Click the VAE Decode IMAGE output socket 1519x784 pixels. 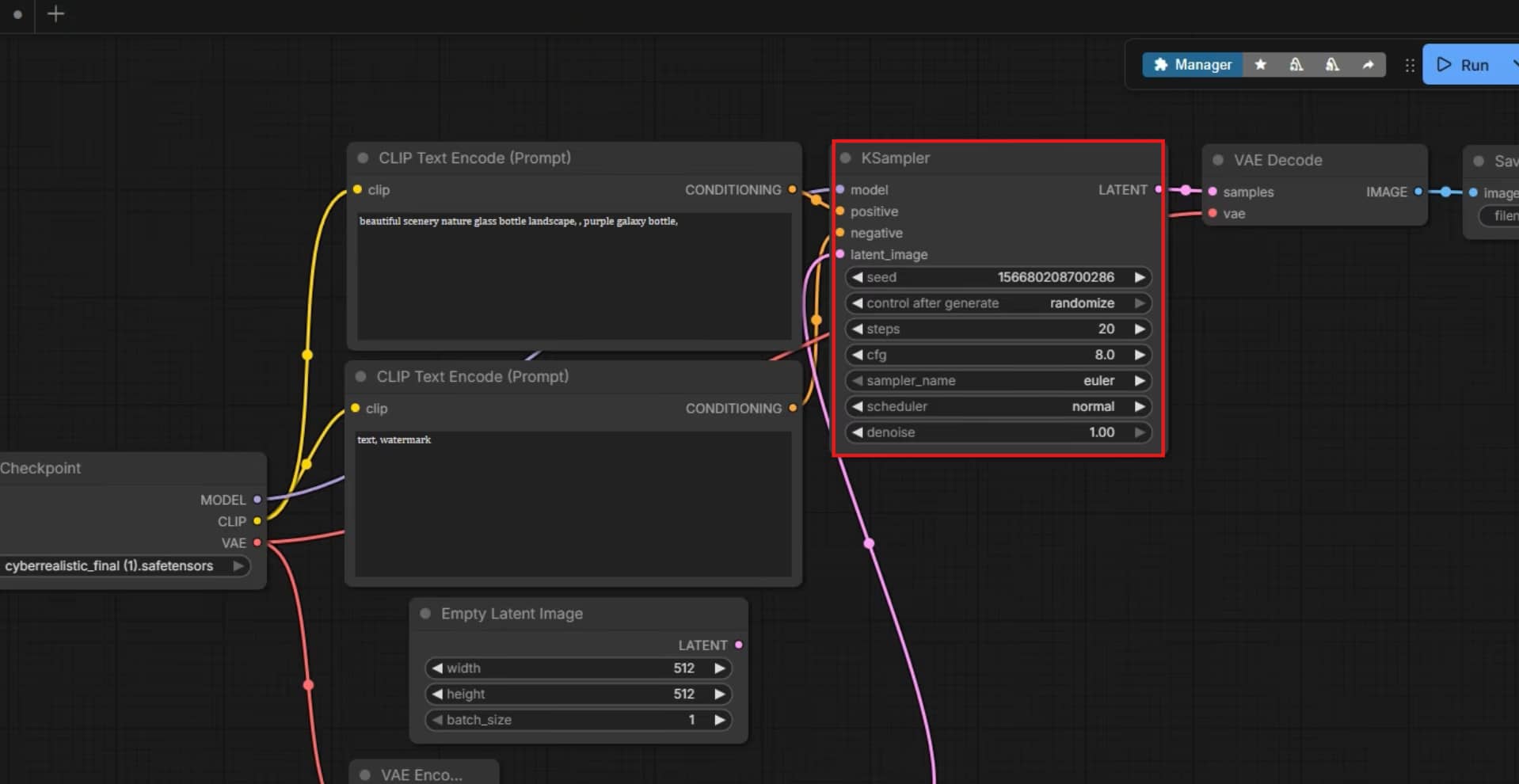(1418, 192)
